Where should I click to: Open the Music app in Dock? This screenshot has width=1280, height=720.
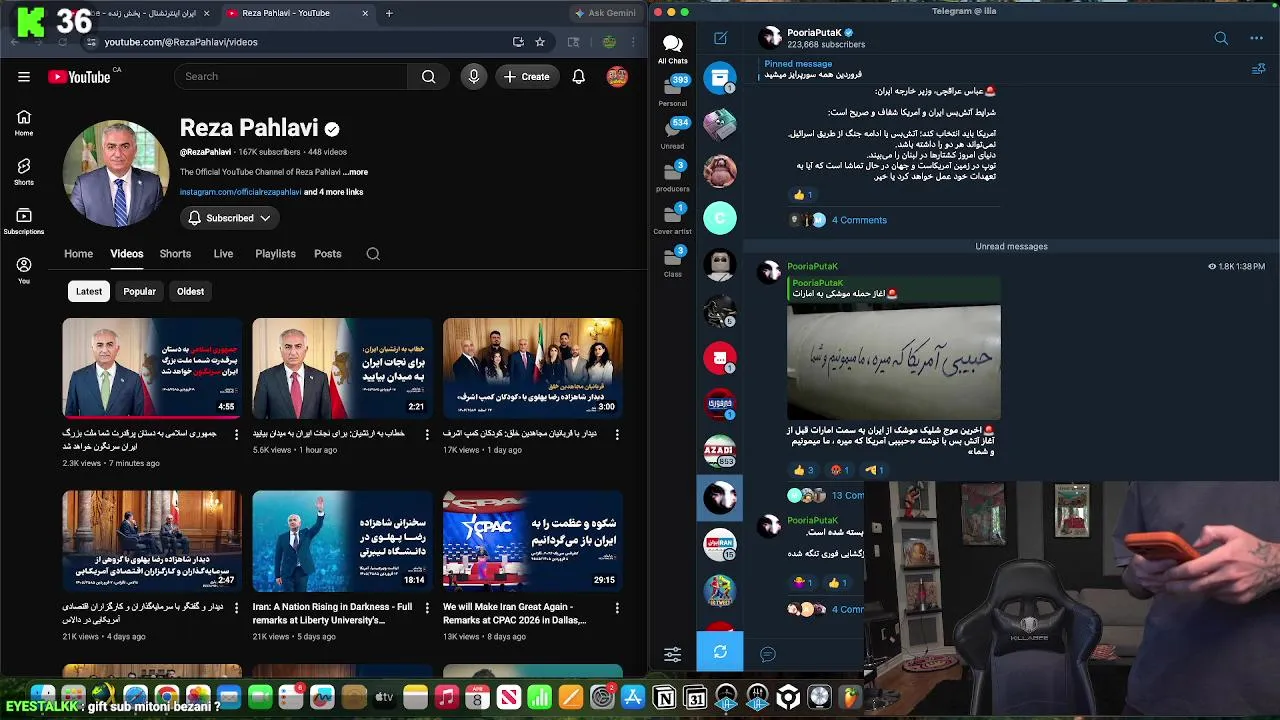(x=446, y=698)
